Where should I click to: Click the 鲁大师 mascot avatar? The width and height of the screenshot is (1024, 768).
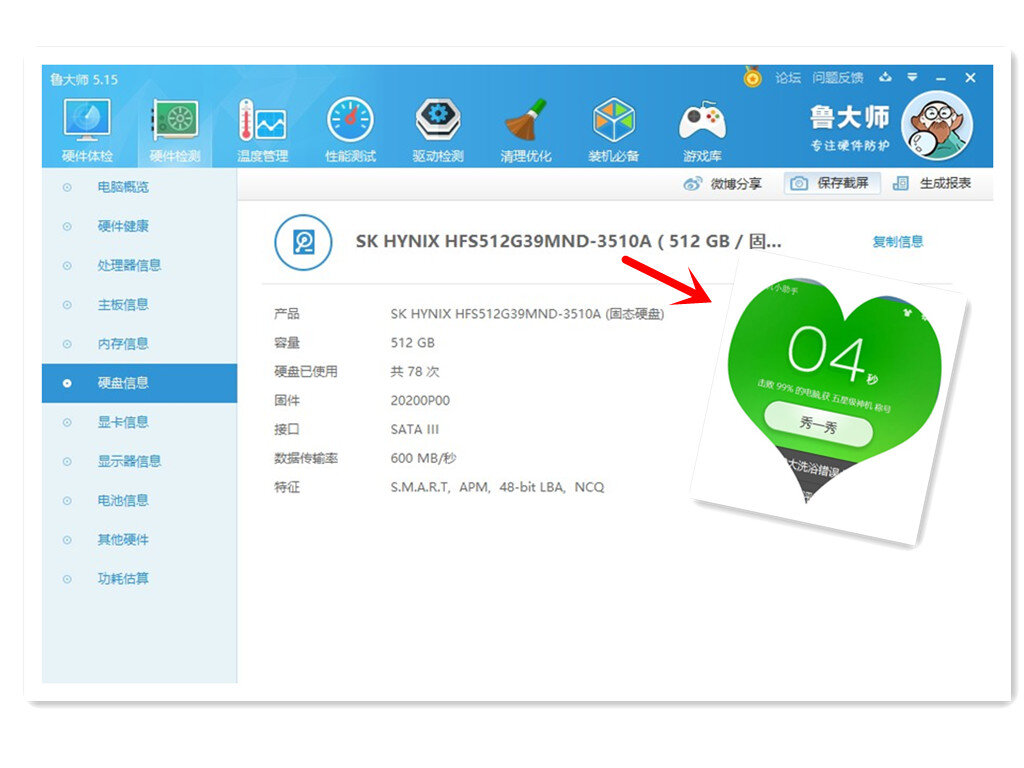[x=936, y=125]
